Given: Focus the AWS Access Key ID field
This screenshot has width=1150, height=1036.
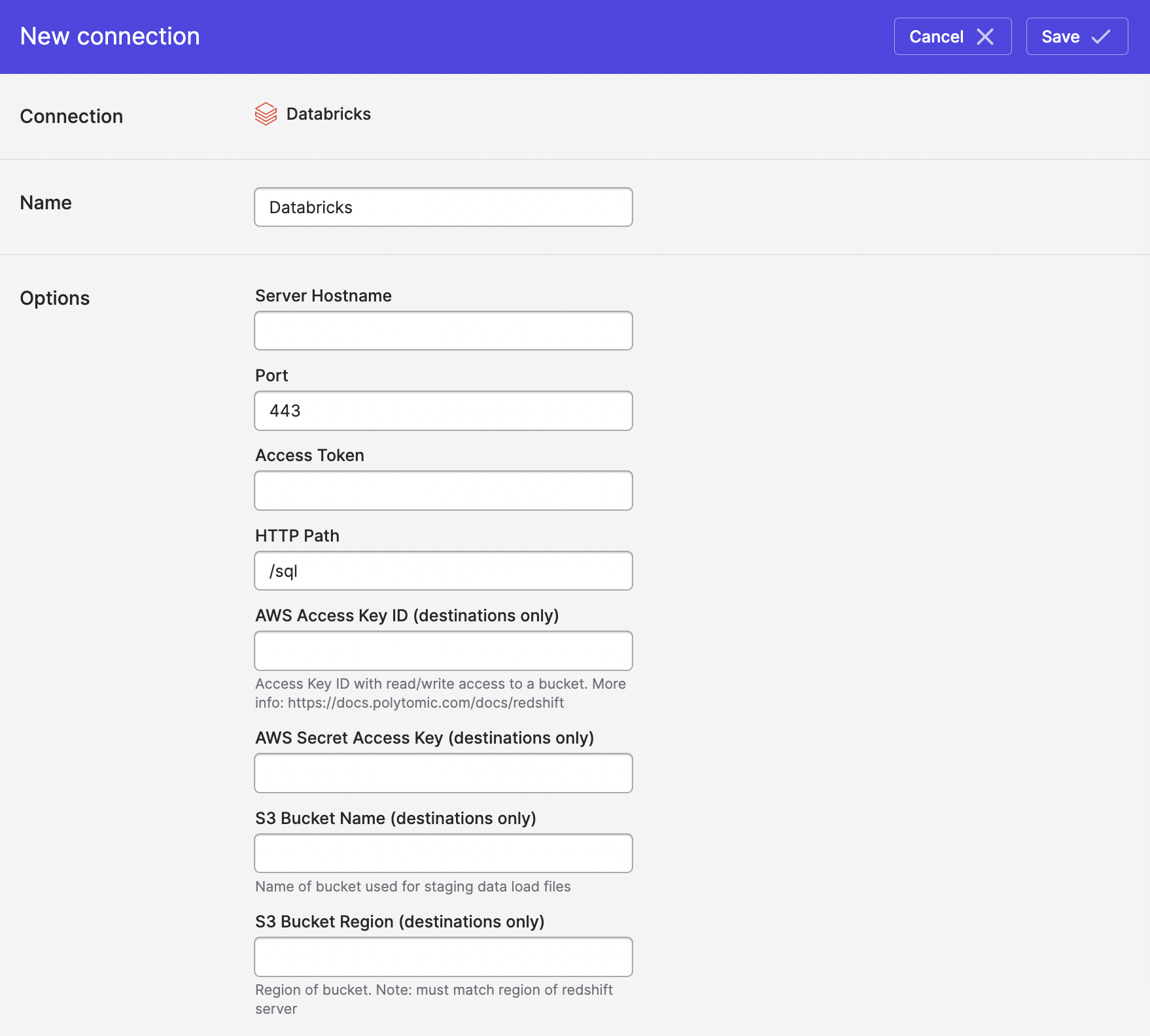Looking at the screenshot, I should pyautogui.click(x=444, y=651).
